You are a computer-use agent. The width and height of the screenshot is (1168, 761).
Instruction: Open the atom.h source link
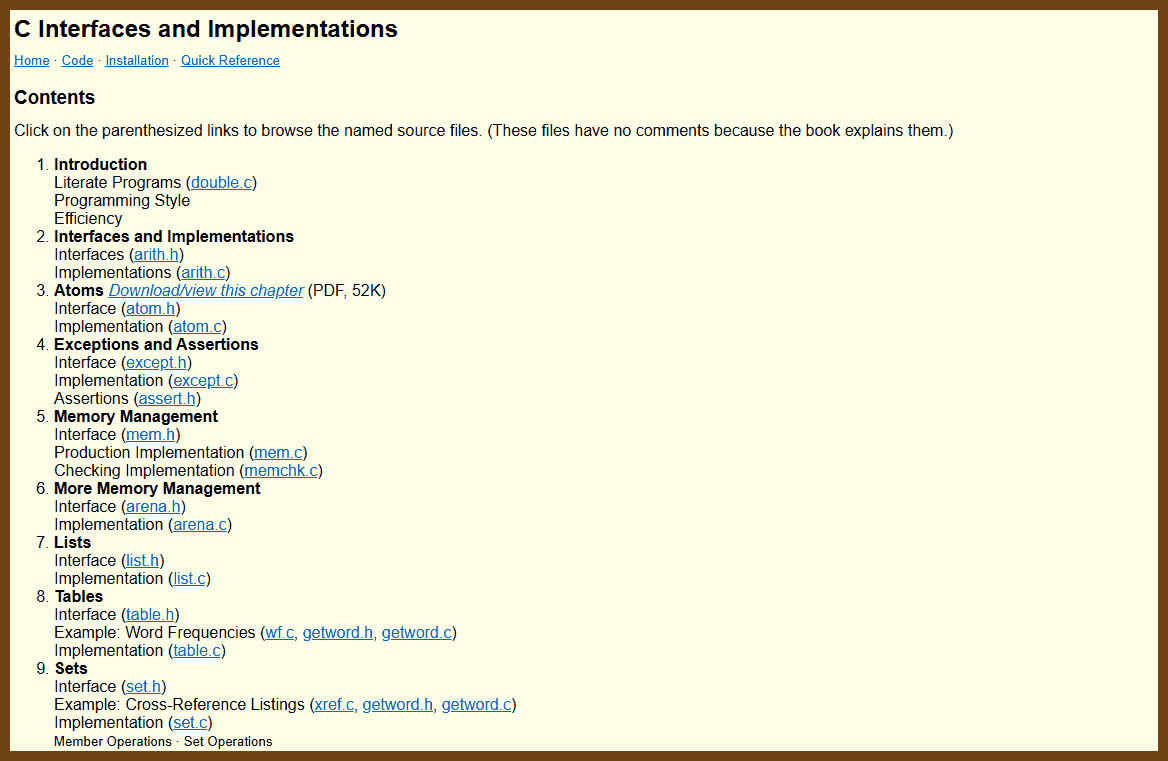[150, 309]
